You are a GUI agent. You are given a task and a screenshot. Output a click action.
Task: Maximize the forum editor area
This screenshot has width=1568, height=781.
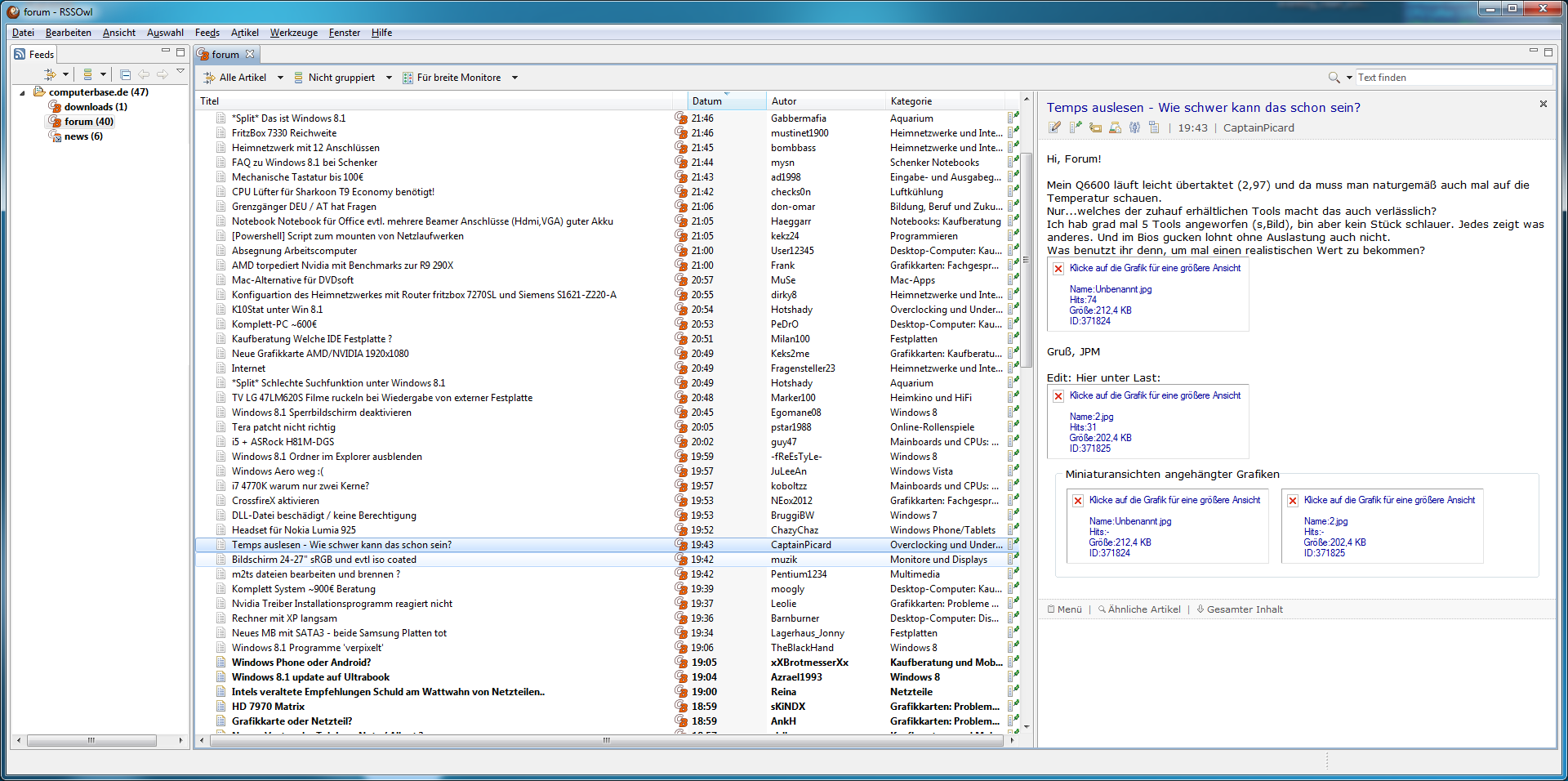1548,51
